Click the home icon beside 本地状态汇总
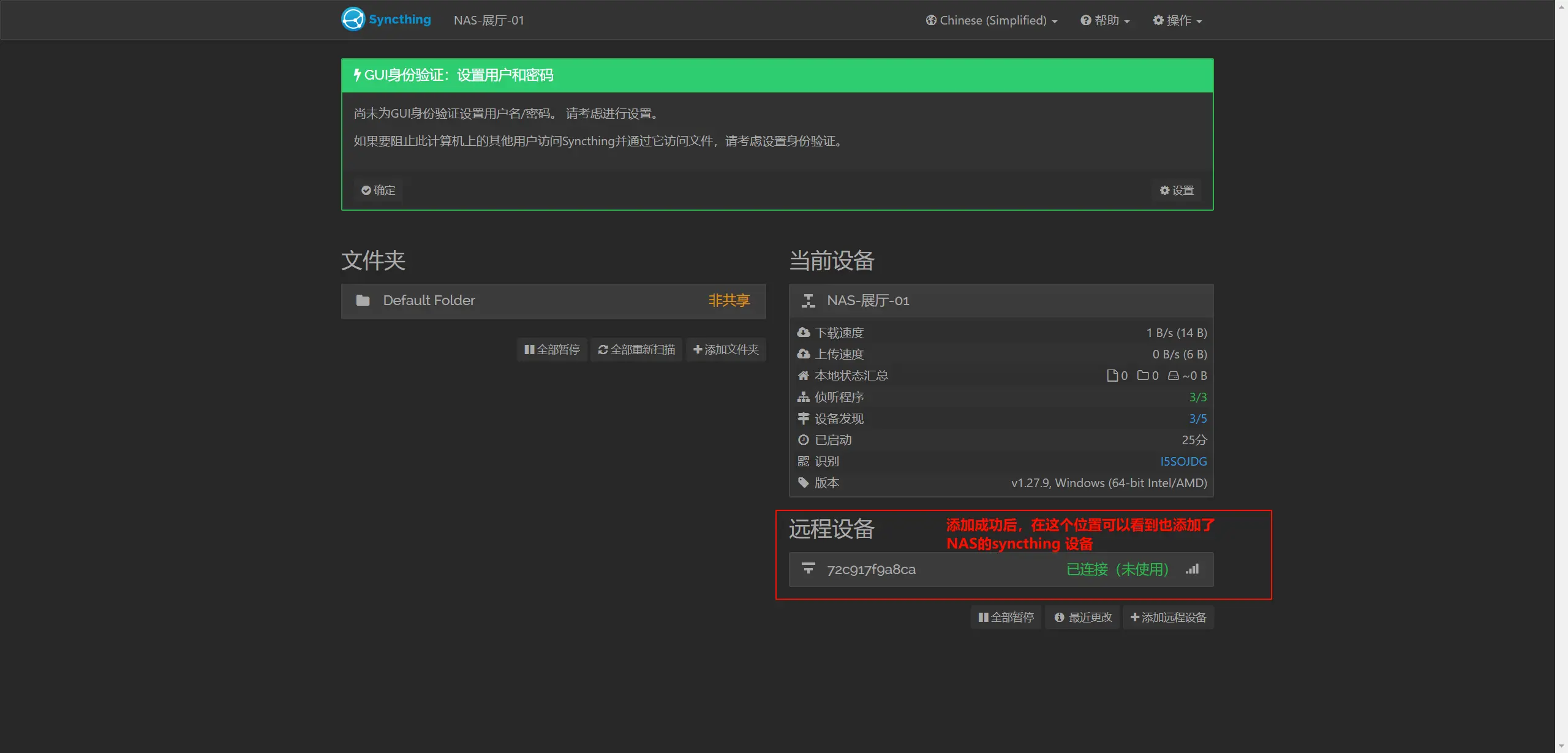This screenshot has height=753, width=1568. point(804,375)
